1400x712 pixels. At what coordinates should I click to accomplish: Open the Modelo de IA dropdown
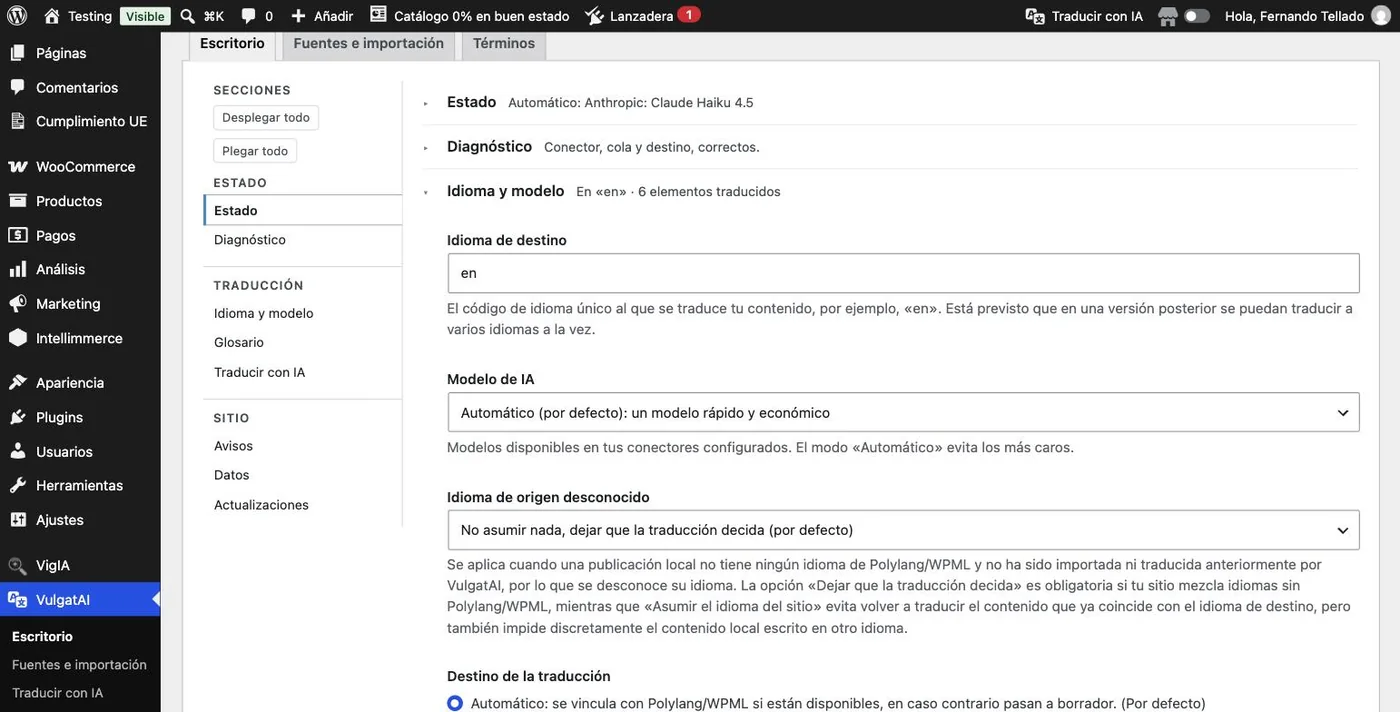(x=903, y=412)
